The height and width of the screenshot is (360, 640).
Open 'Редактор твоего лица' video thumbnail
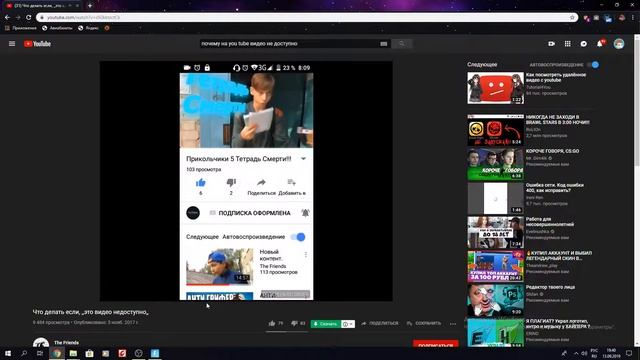(495, 300)
